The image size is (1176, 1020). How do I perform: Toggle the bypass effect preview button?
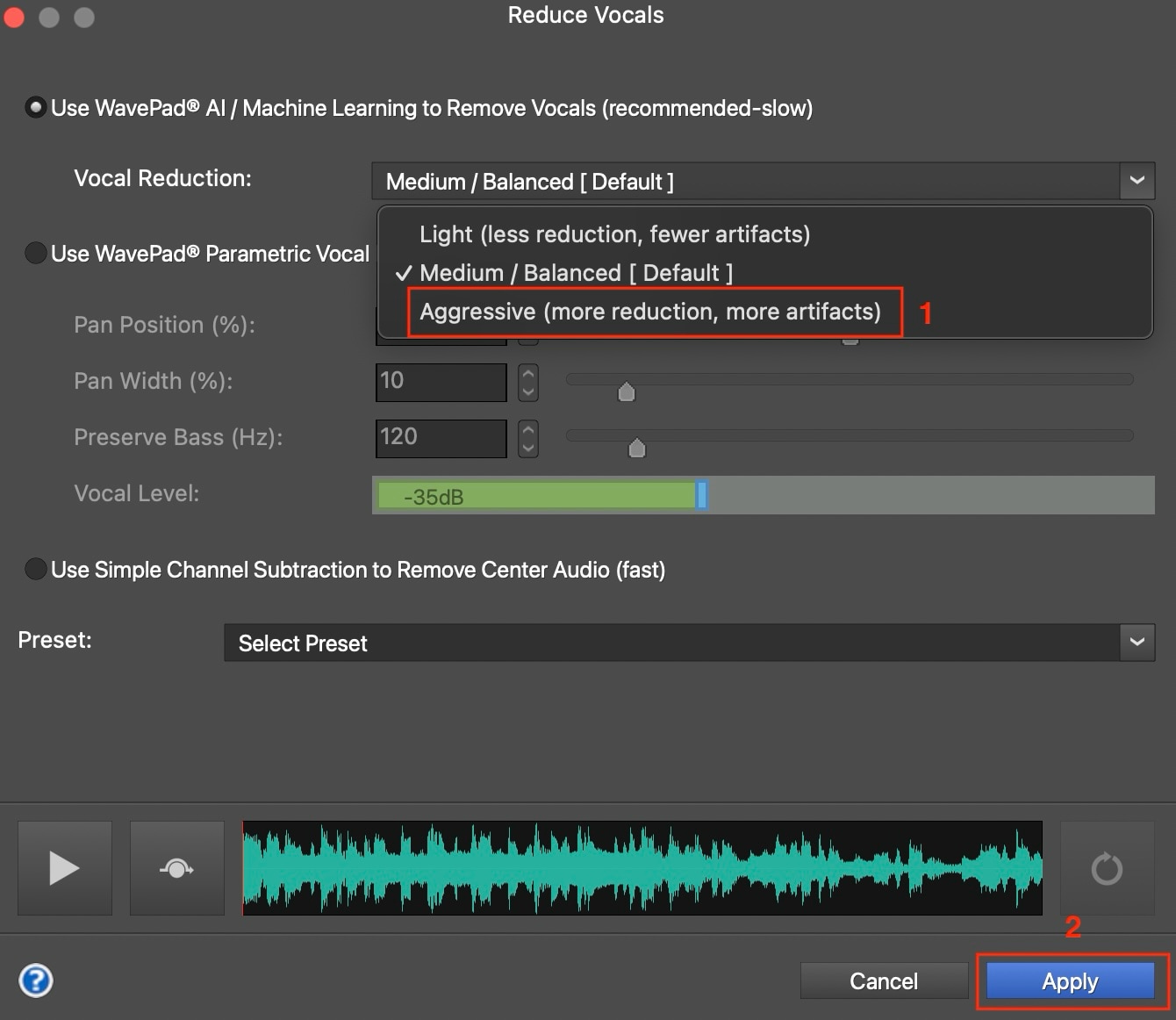pos(176,868)
